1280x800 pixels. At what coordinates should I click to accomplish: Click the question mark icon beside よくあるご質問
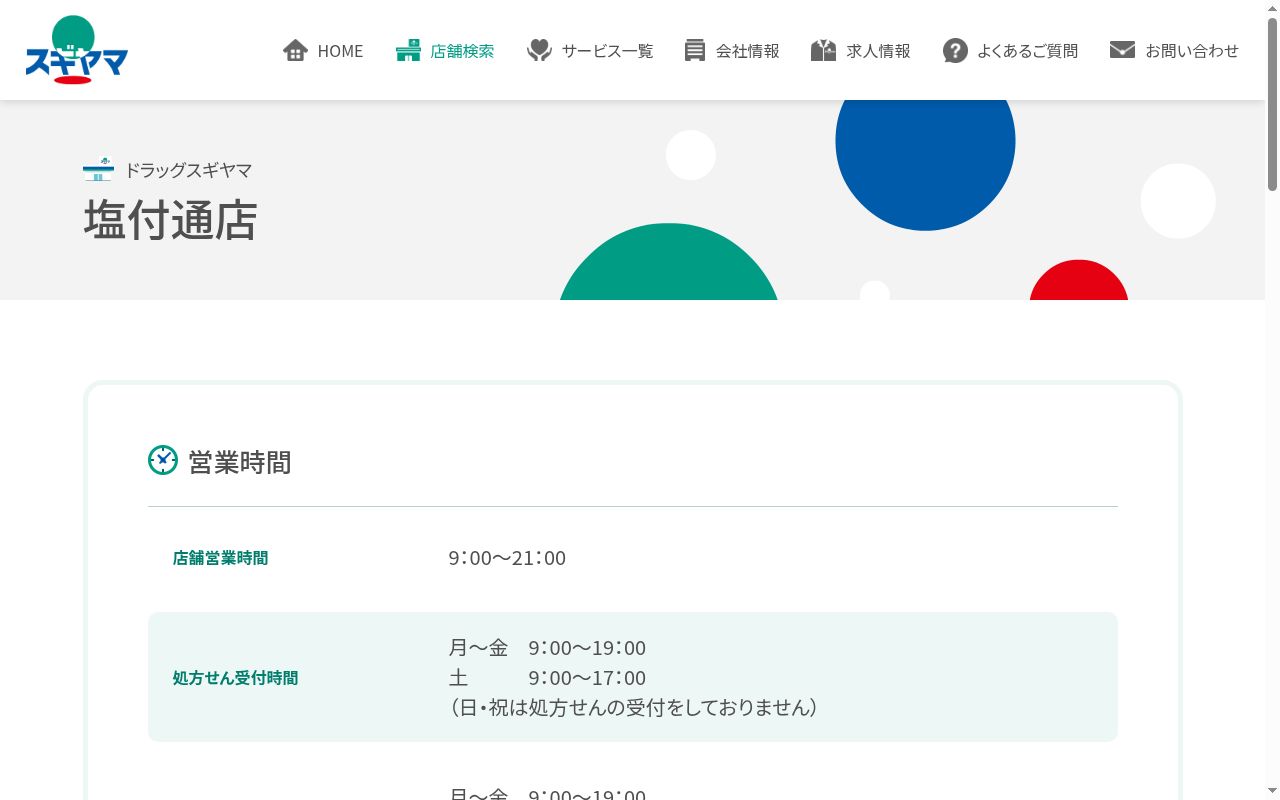(955, 50)
